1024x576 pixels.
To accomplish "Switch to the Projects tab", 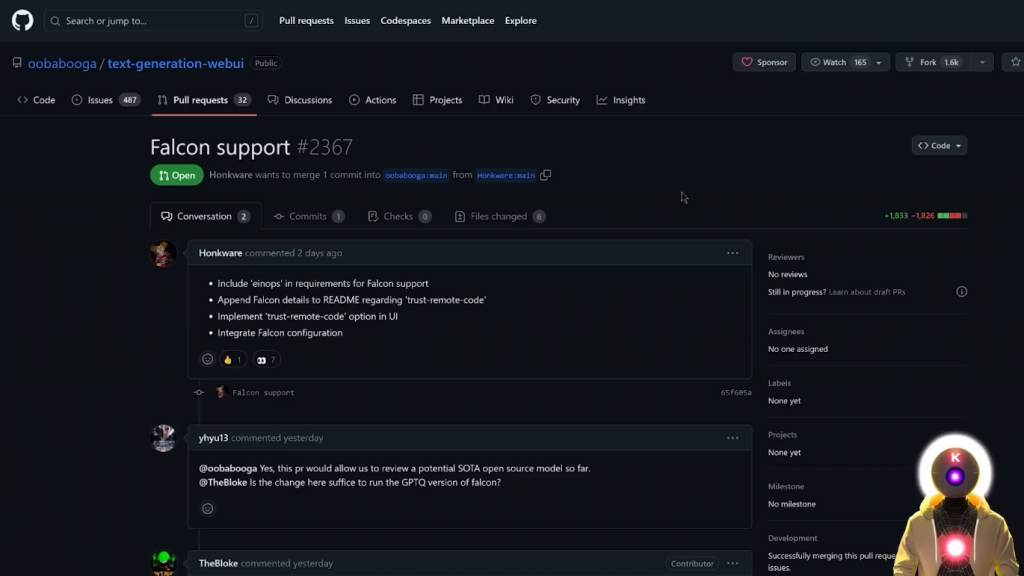I will pyautogui.click(x=438, y=100).
